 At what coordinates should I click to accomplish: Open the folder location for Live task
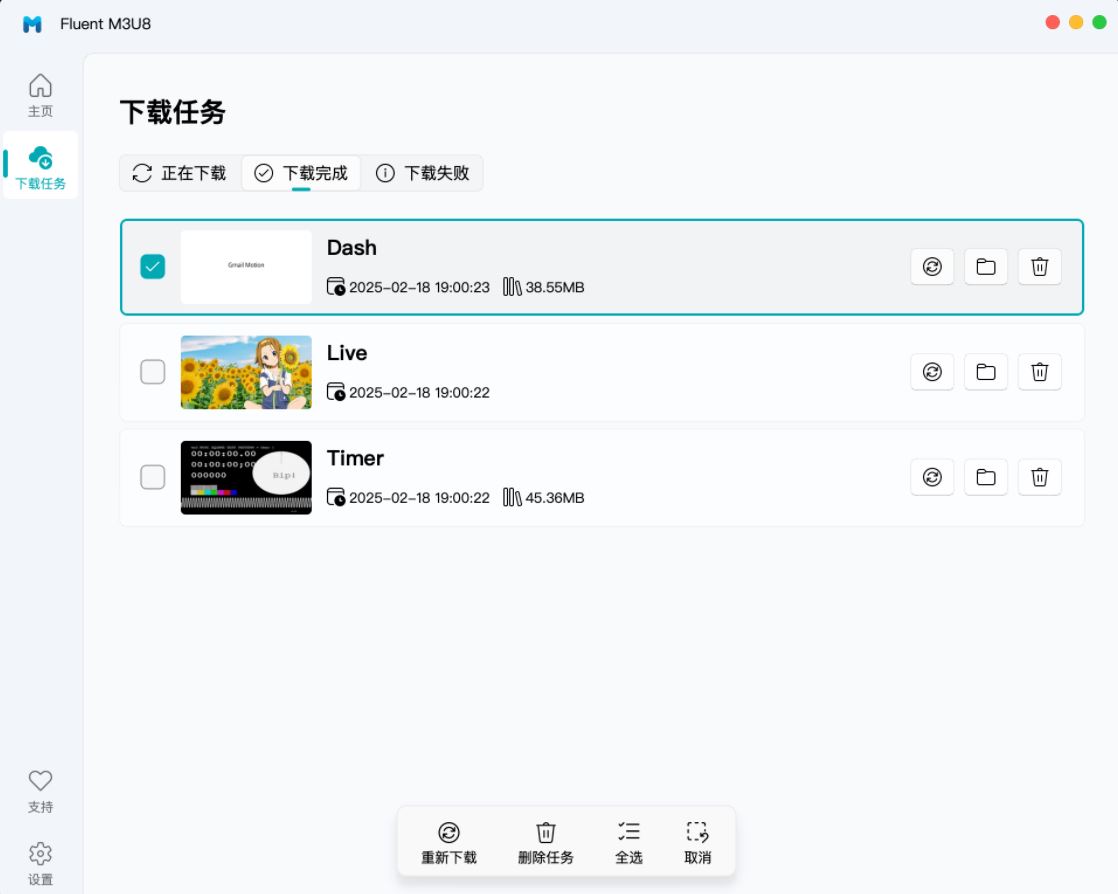click(x=985, y=371)
